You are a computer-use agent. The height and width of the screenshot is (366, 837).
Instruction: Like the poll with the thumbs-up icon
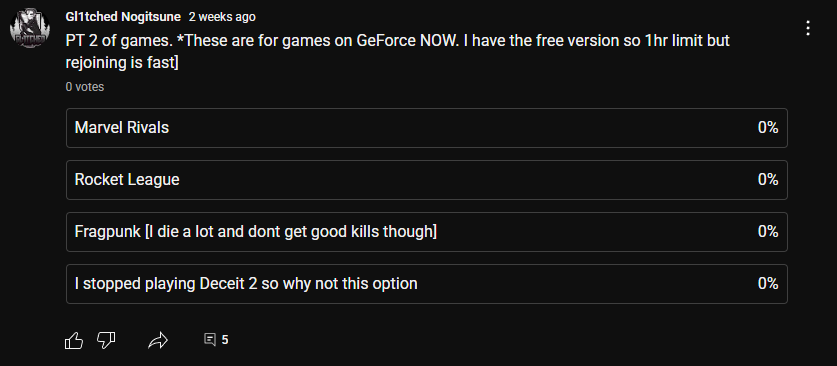pyautogui.click(x=74, y=340)
